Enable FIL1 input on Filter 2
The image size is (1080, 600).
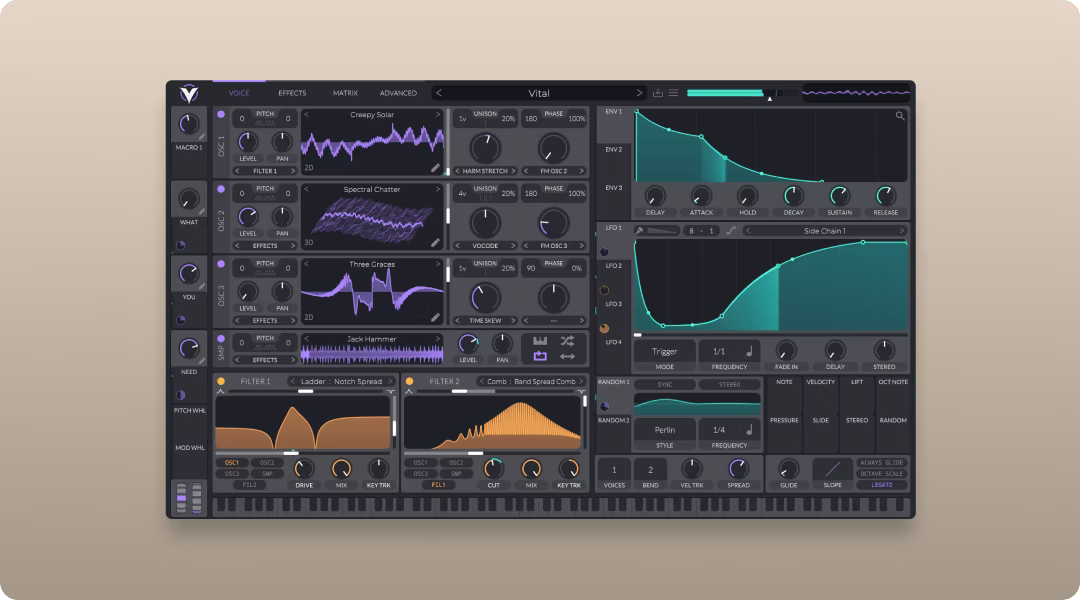438,484
